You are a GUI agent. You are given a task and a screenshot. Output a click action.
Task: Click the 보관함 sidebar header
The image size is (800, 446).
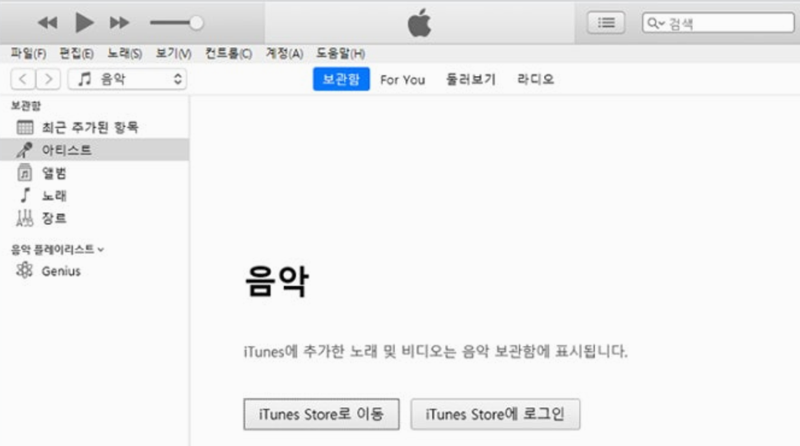26,106
